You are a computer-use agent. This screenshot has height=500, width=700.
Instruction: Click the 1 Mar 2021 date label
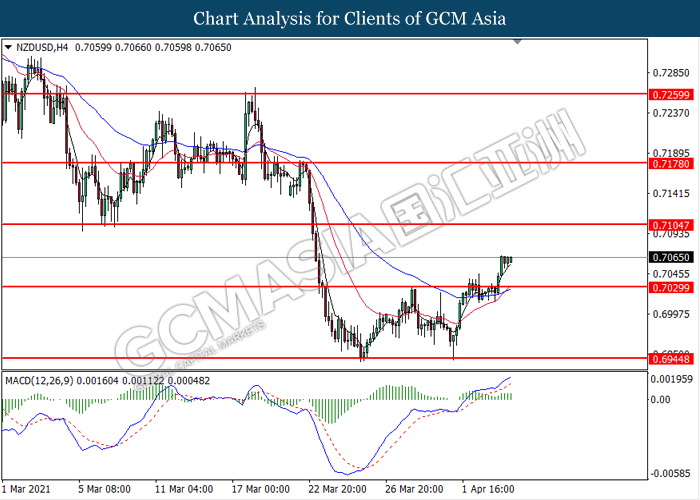click(26, 489)
